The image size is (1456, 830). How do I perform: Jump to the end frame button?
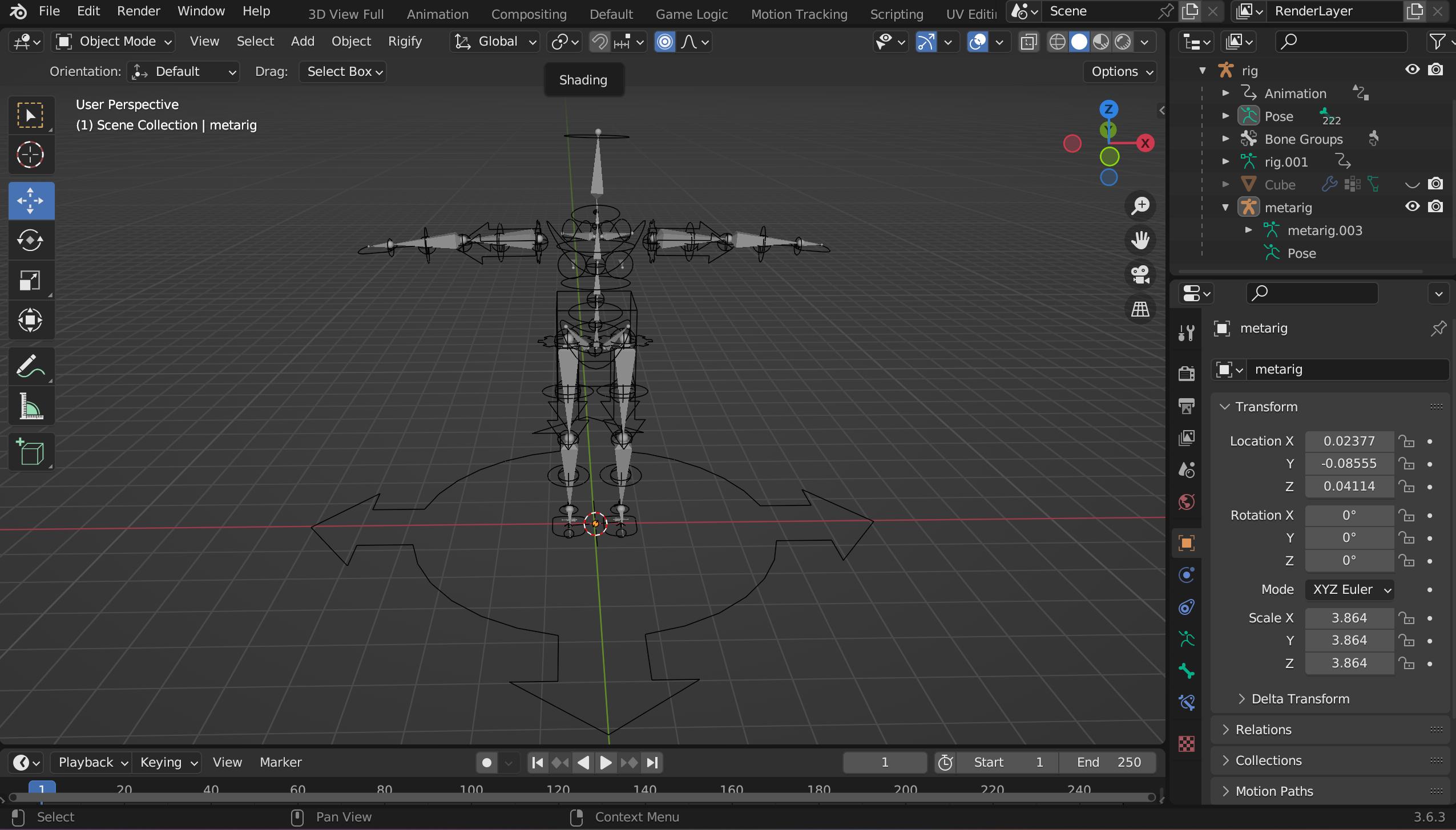652,763
